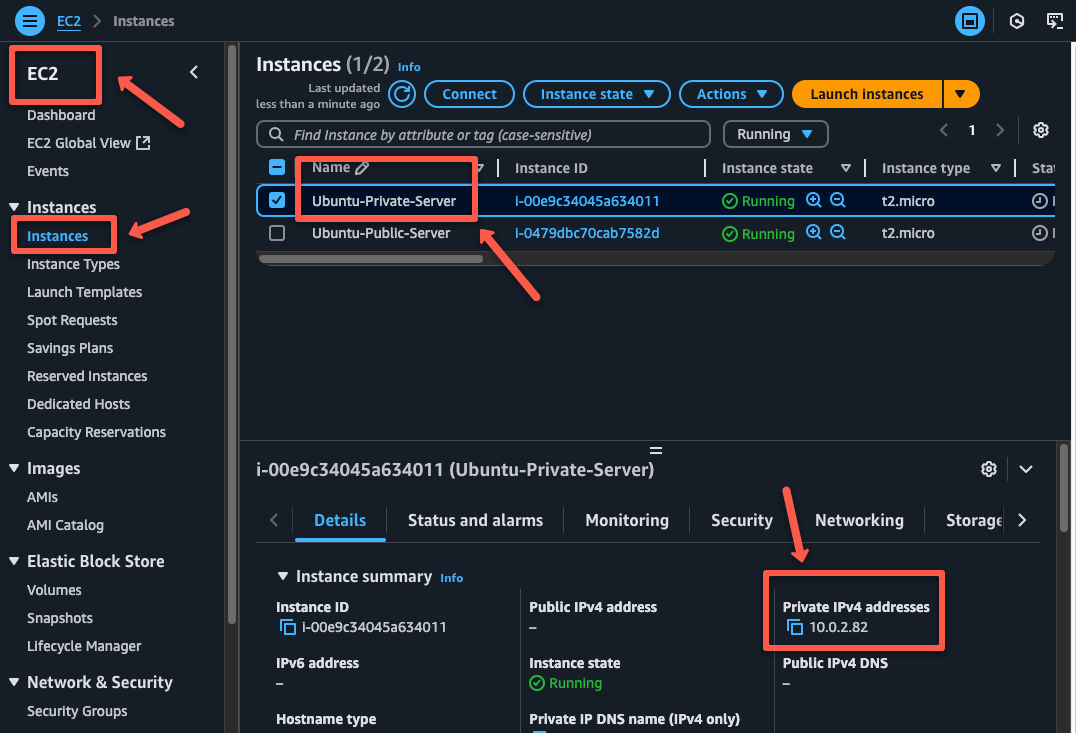Image resolution: width=1076 pixels, height=733 pixels.
Task: Switch to Status and alarms tab
Action: tap(475, 520)
